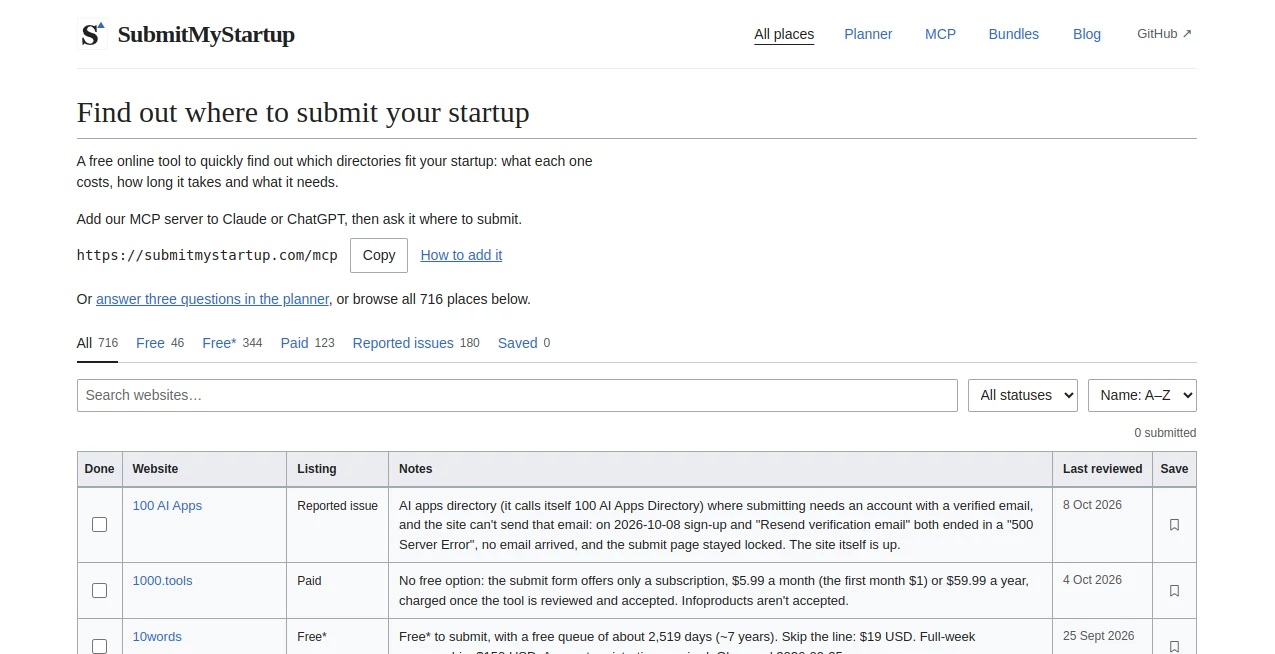Open the Bundles page

pos(1013,34)
